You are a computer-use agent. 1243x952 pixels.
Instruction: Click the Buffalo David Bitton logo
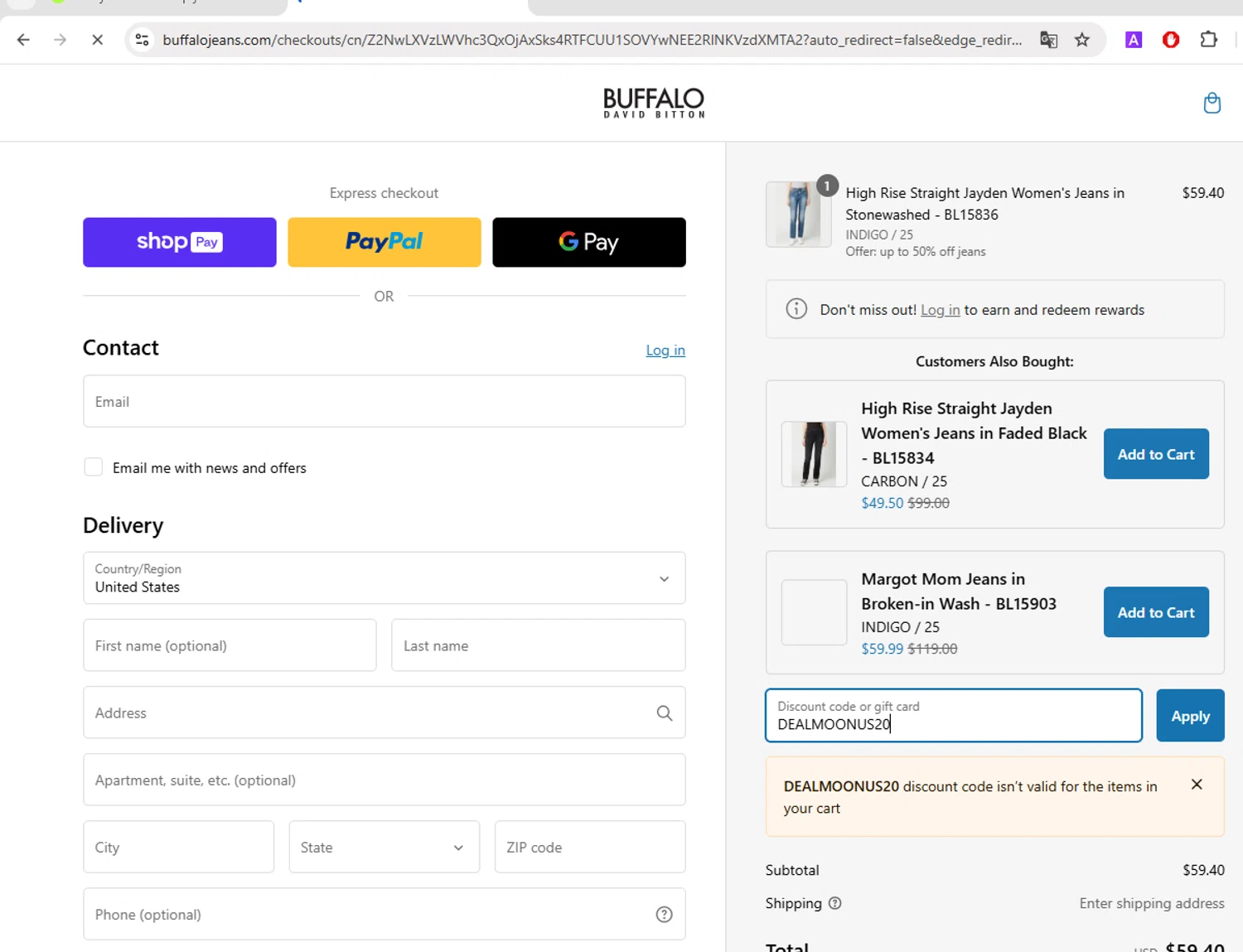654,103
